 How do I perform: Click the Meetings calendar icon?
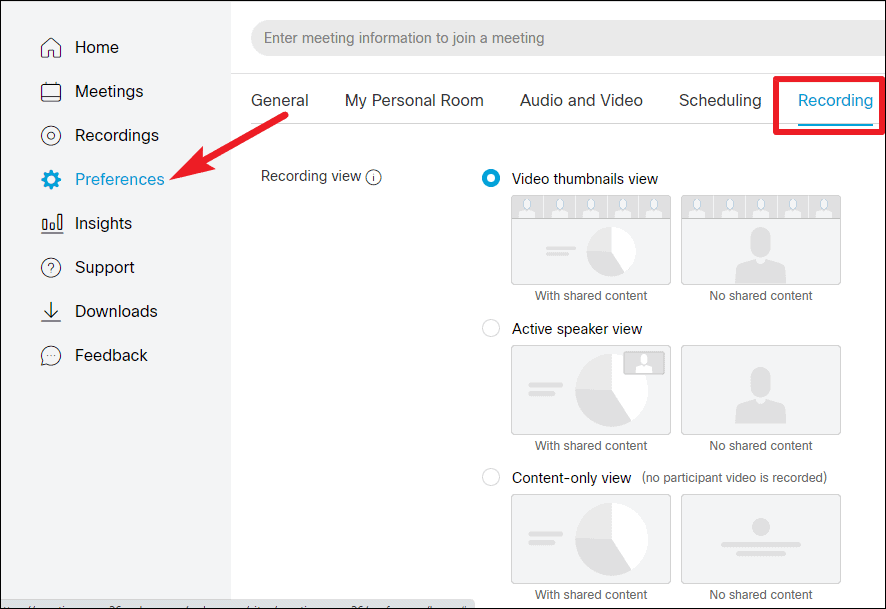[51, 92]
